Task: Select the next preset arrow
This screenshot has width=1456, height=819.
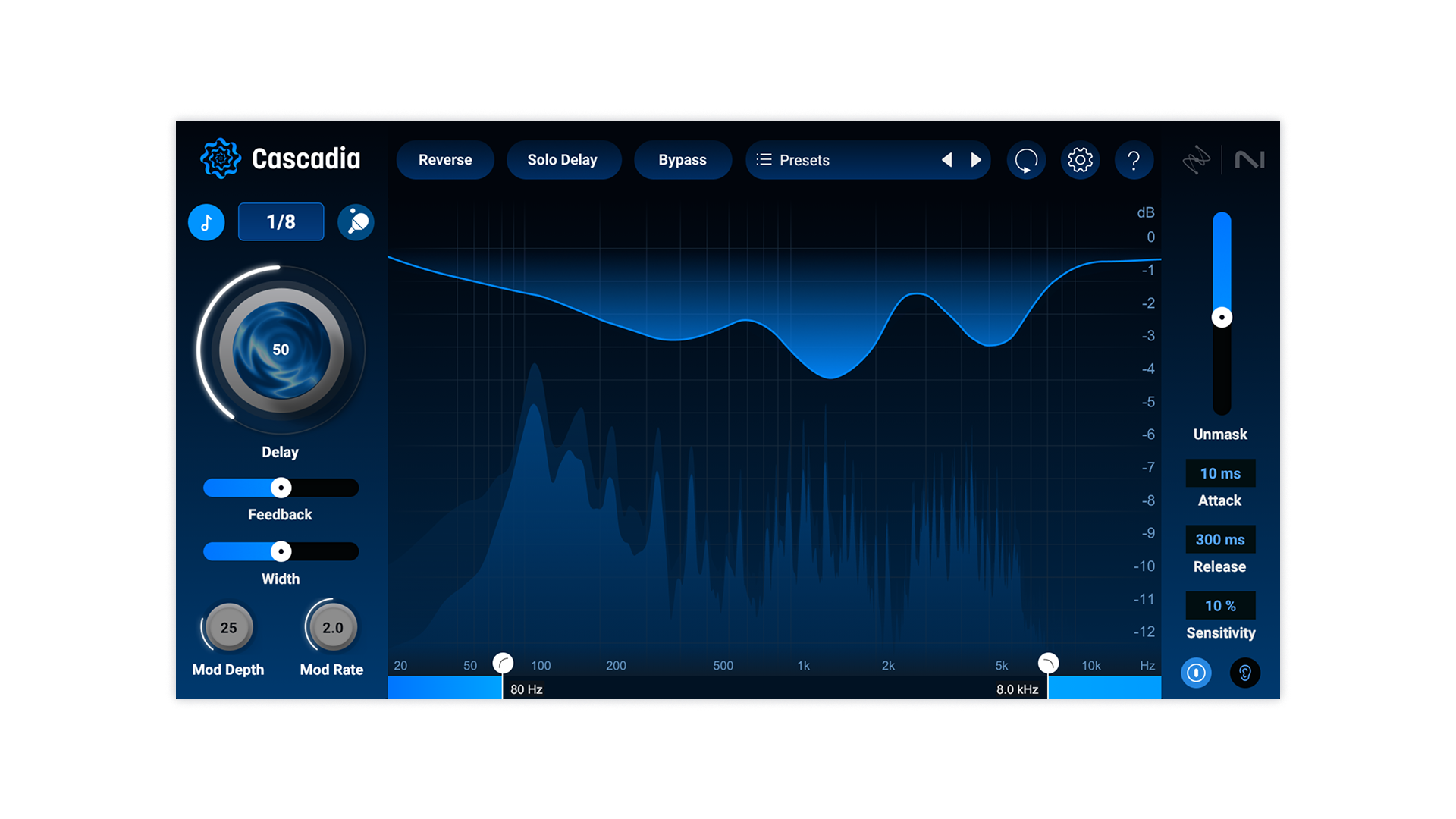Action: (x=976, y=160)
